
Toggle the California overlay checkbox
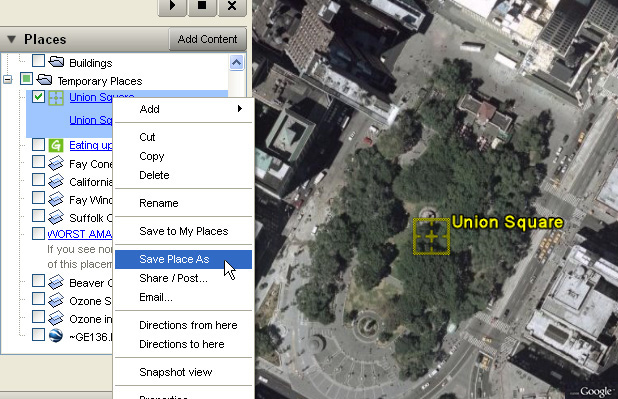38,179
